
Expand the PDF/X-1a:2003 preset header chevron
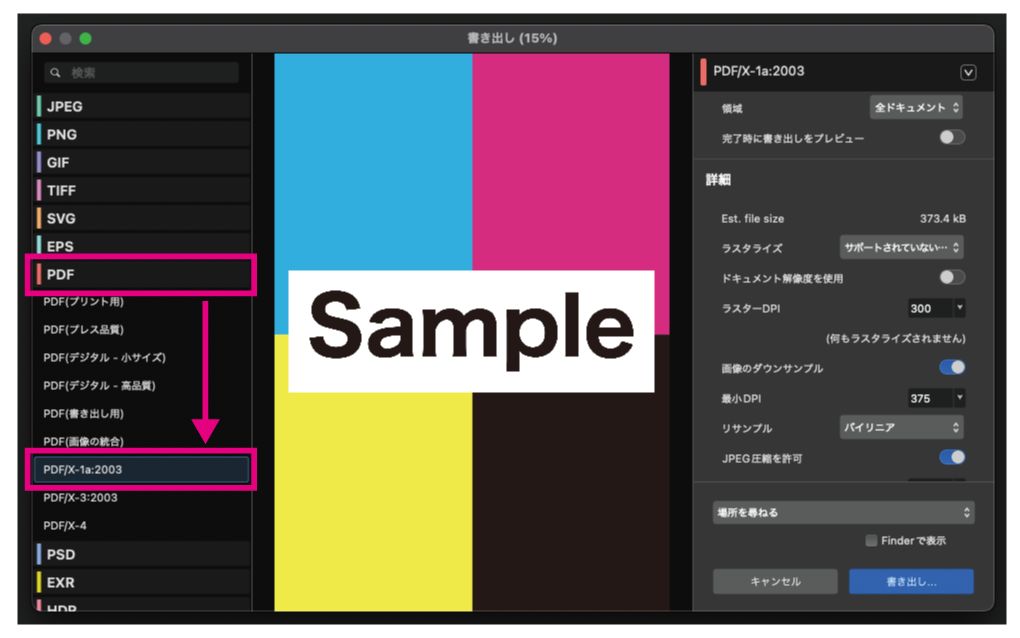(x=967, y=72)
